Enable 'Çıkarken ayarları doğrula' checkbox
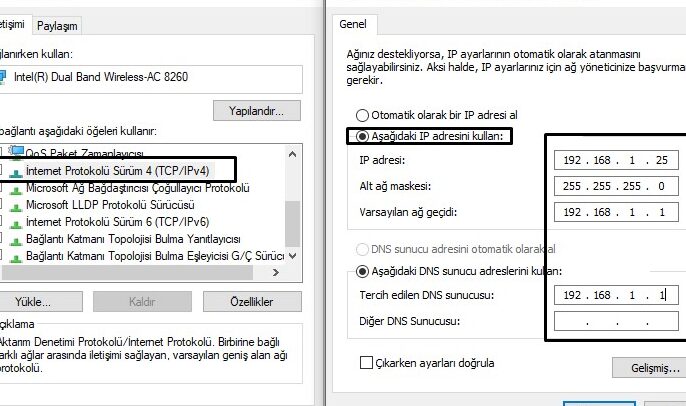 (366, 363)
